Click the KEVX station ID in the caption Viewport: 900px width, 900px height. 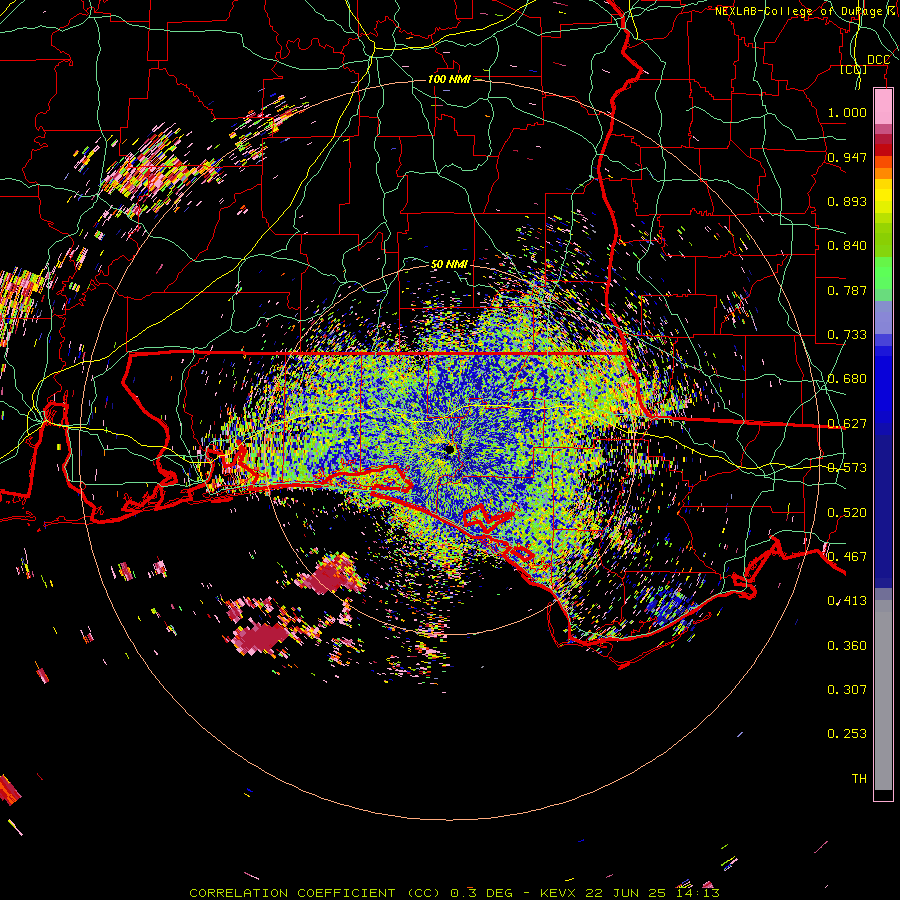pyautogui.click(x=559, y=893)
